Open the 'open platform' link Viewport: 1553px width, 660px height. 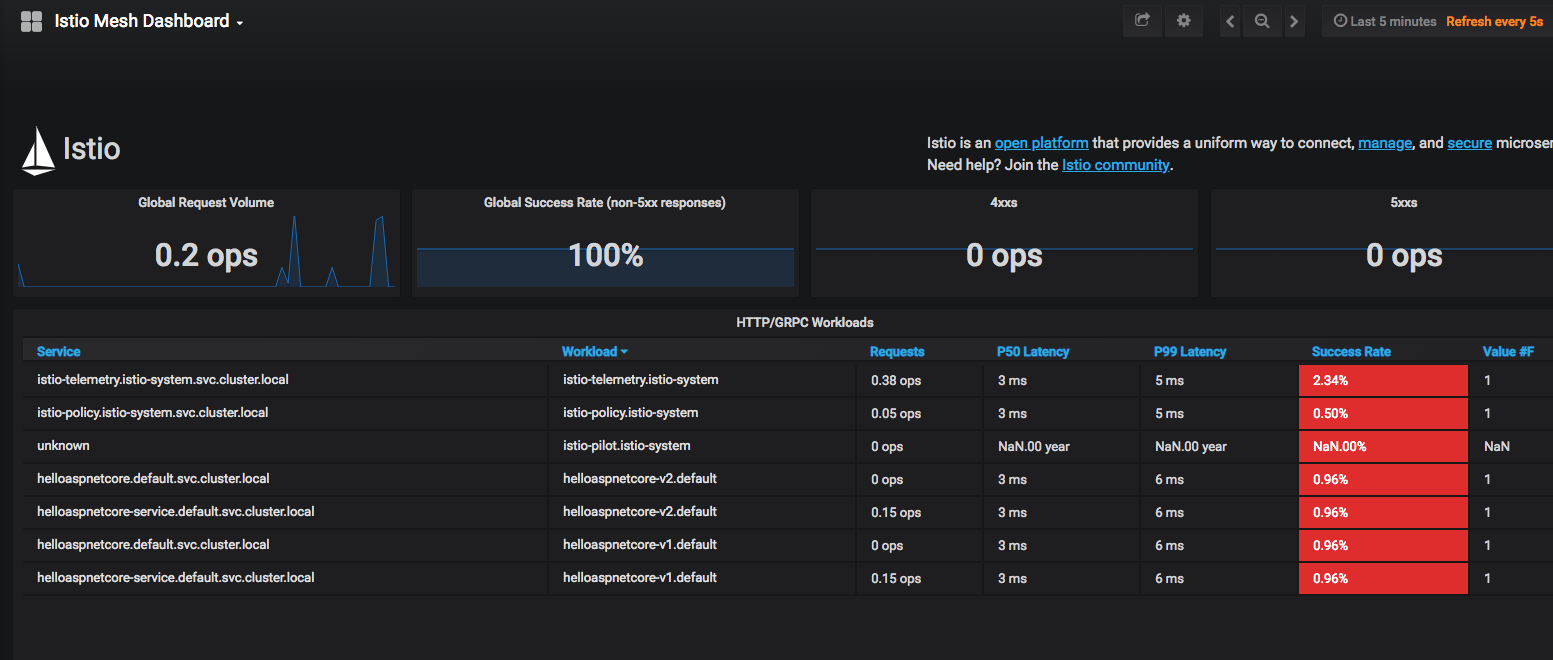coord(1041,143)
